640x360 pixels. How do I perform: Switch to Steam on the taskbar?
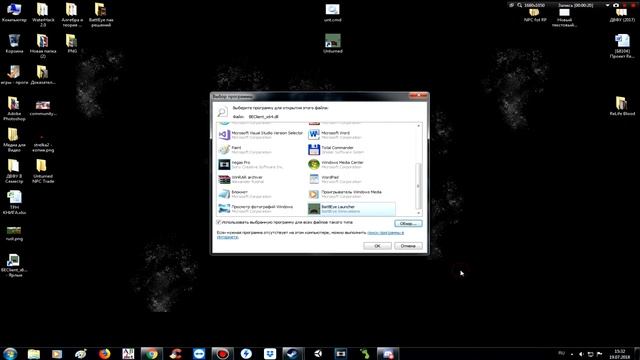click(x=293, y=353)
